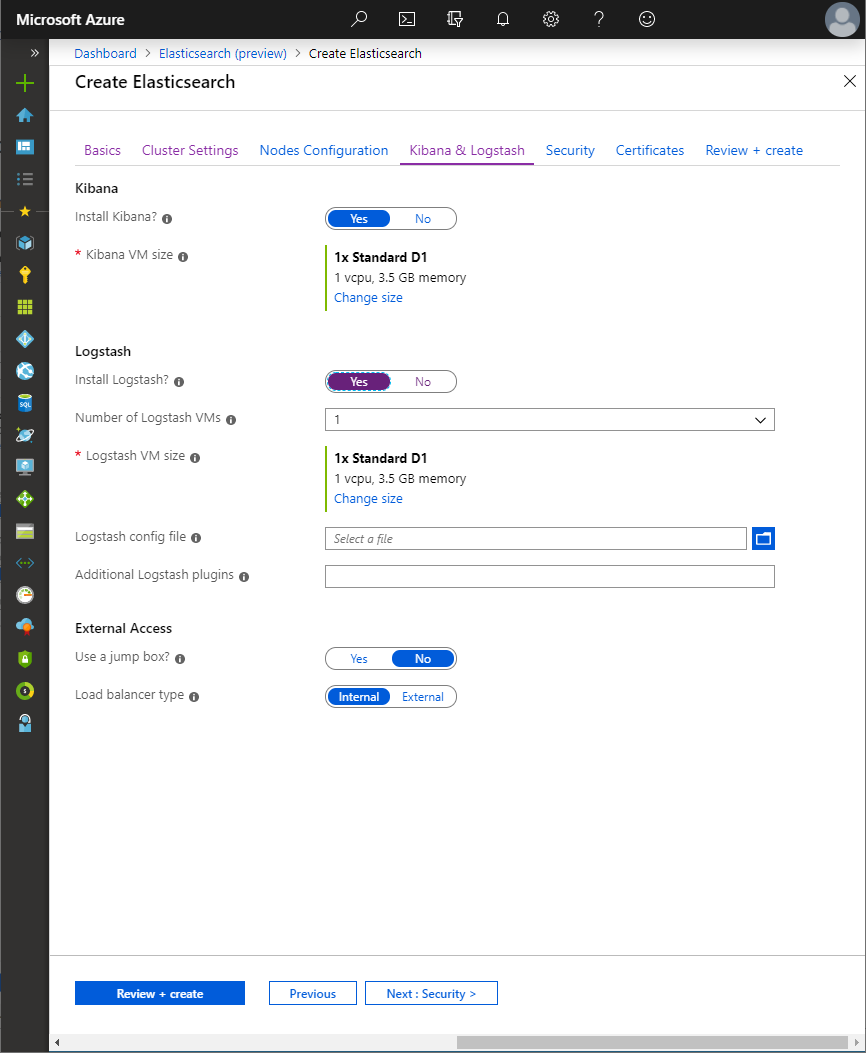Collapse the left sidebar with the chevron
This screenshot has height=1053, width=866.
(x=35, y=53)
